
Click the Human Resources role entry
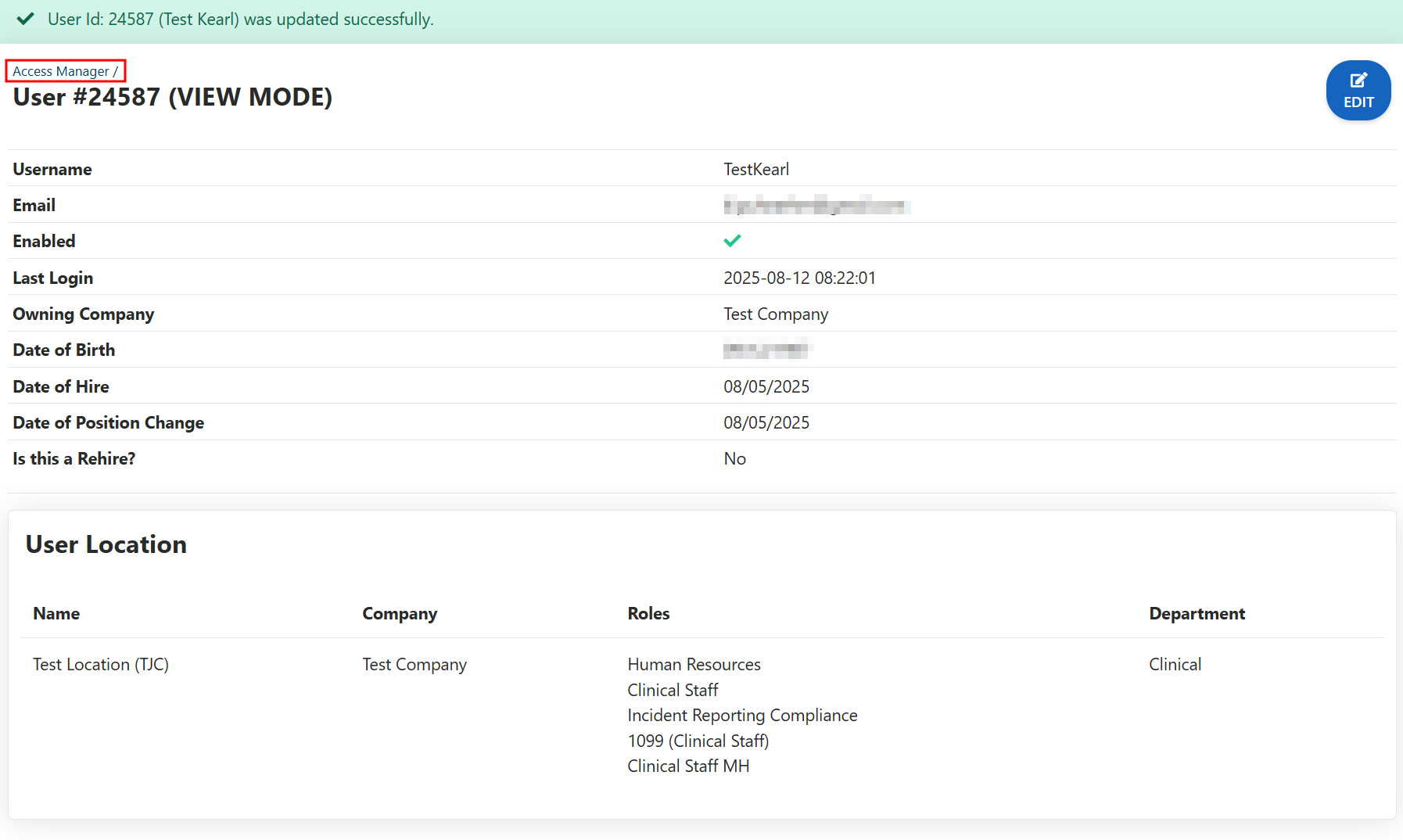click(x=694, y=665)
